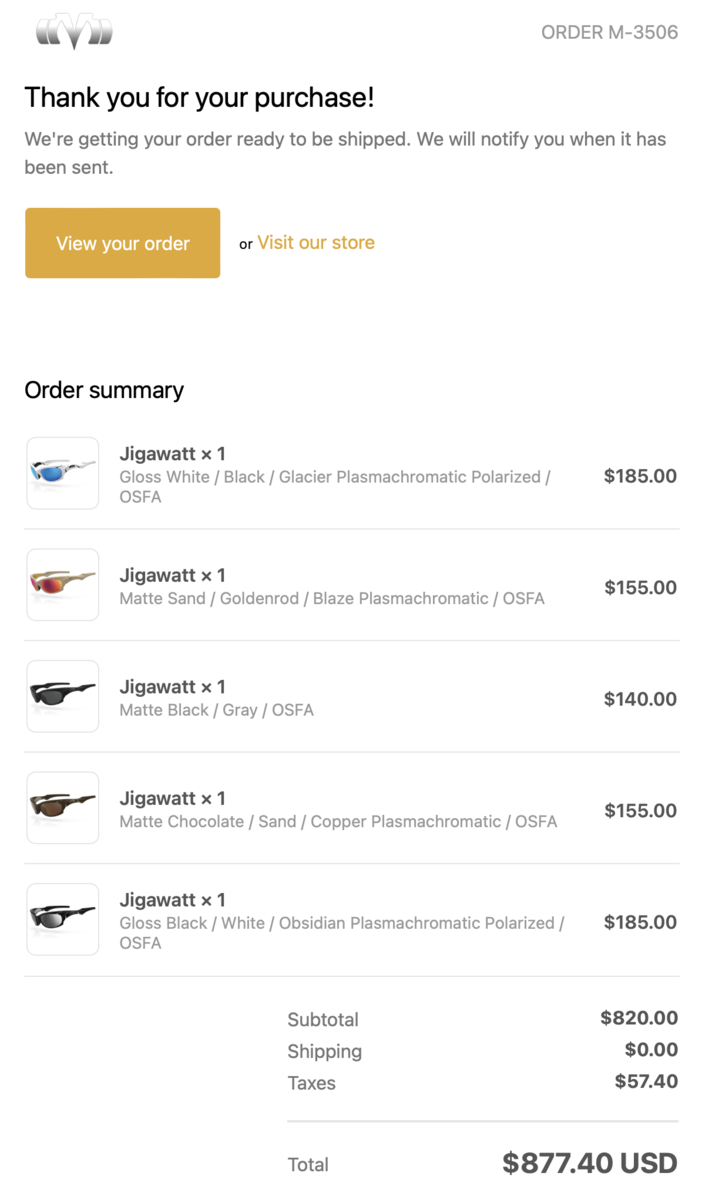Click the Gloss Black Jigawatt sunglasses thumbnail
Image resolution: width=712 pixels, height=1200 pixels.
tap(62, 919)
